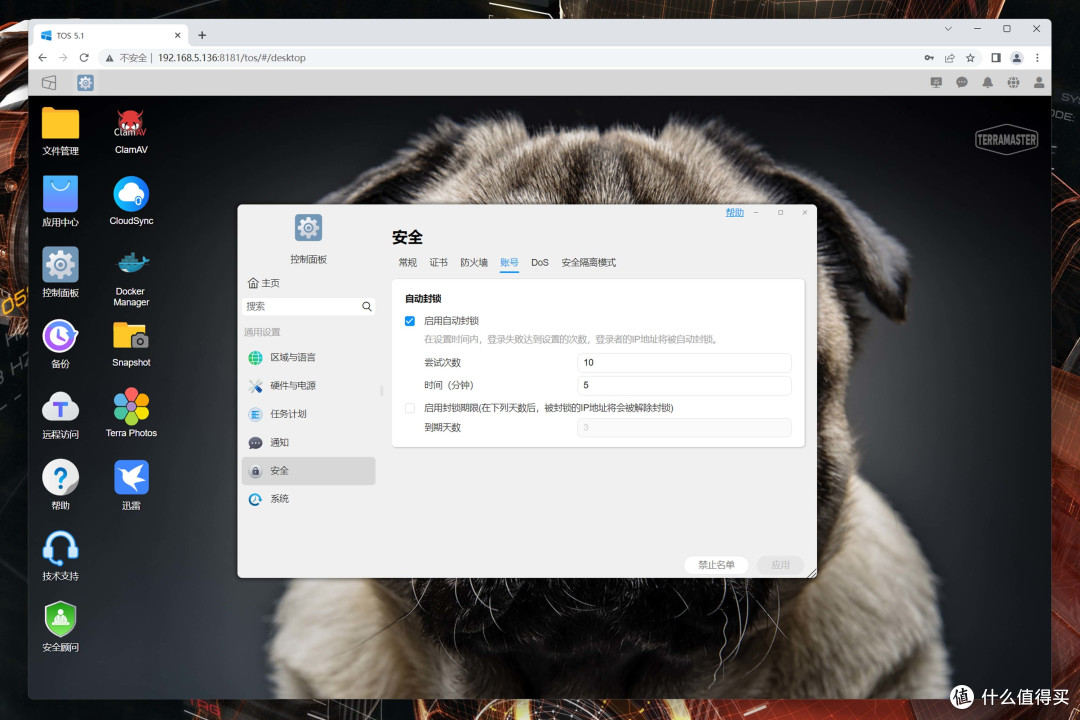Open the browser profile avatar
Viewport: 1080px width, 720px height.
coord(1017,58)
